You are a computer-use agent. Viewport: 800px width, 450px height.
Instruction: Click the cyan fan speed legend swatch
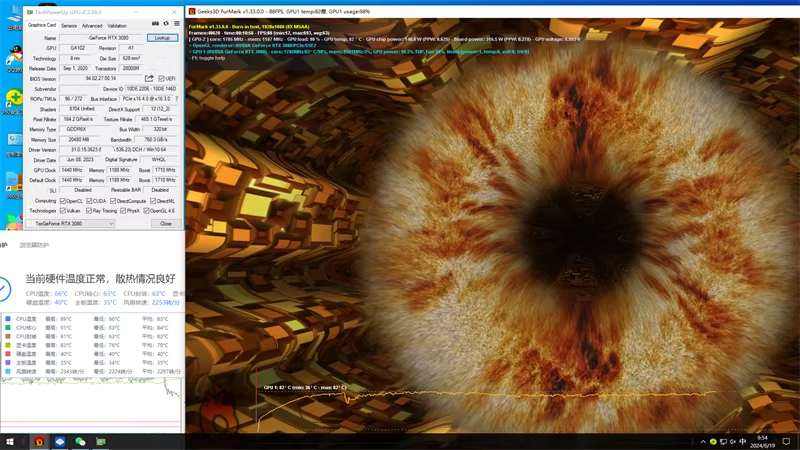(x=8, y=371)
